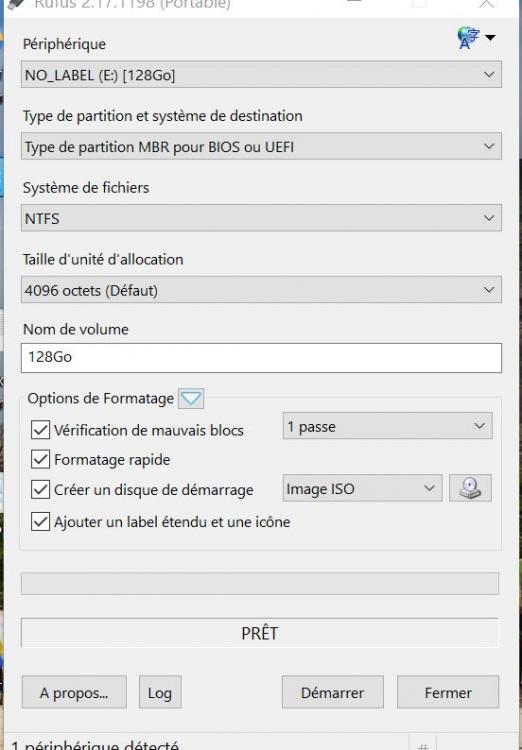Click the Nom de volume text field
Image resolution: width=522 pixels, height=750 pixels.
261,357
